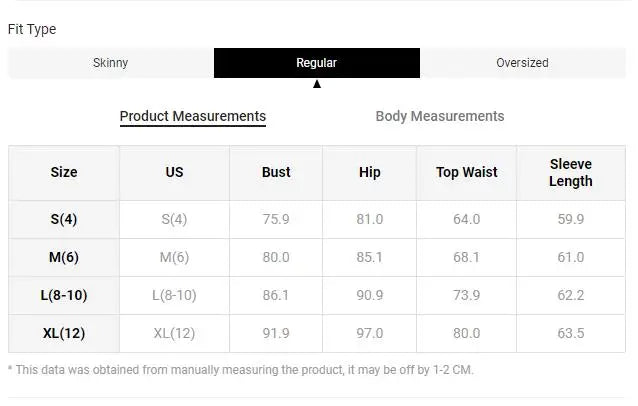The height and width of the screenshot is (406, 638).
Task: Select the Oversized fit type
Action: tap(522, 63)
